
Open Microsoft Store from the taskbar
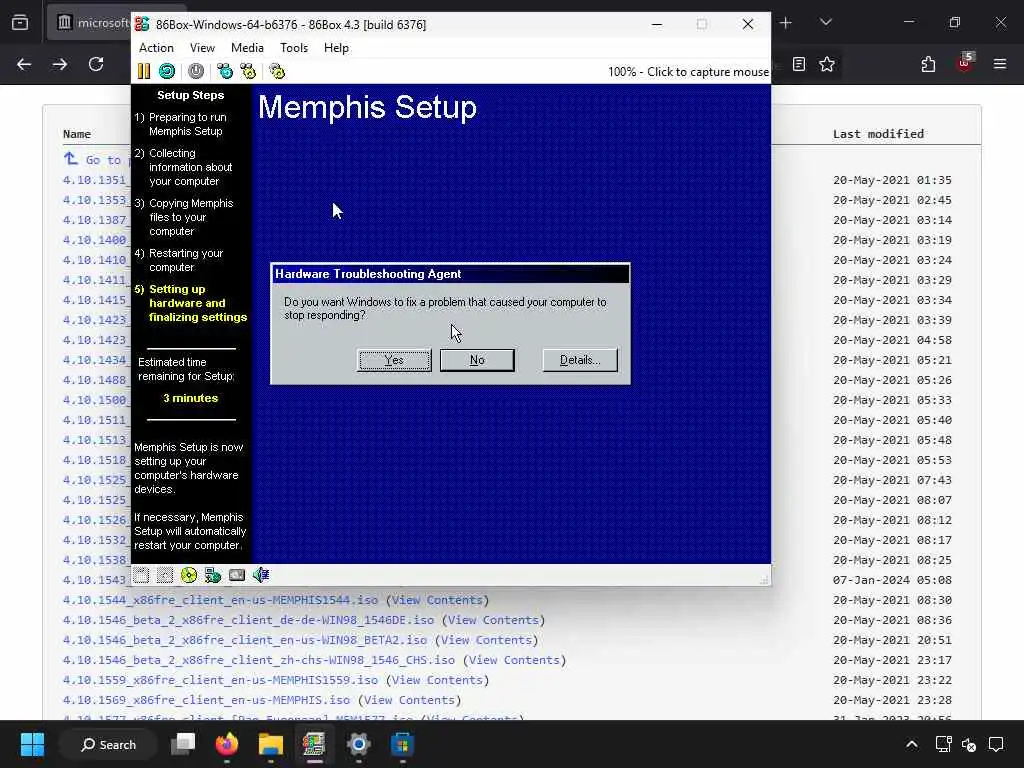pos(402,744)
